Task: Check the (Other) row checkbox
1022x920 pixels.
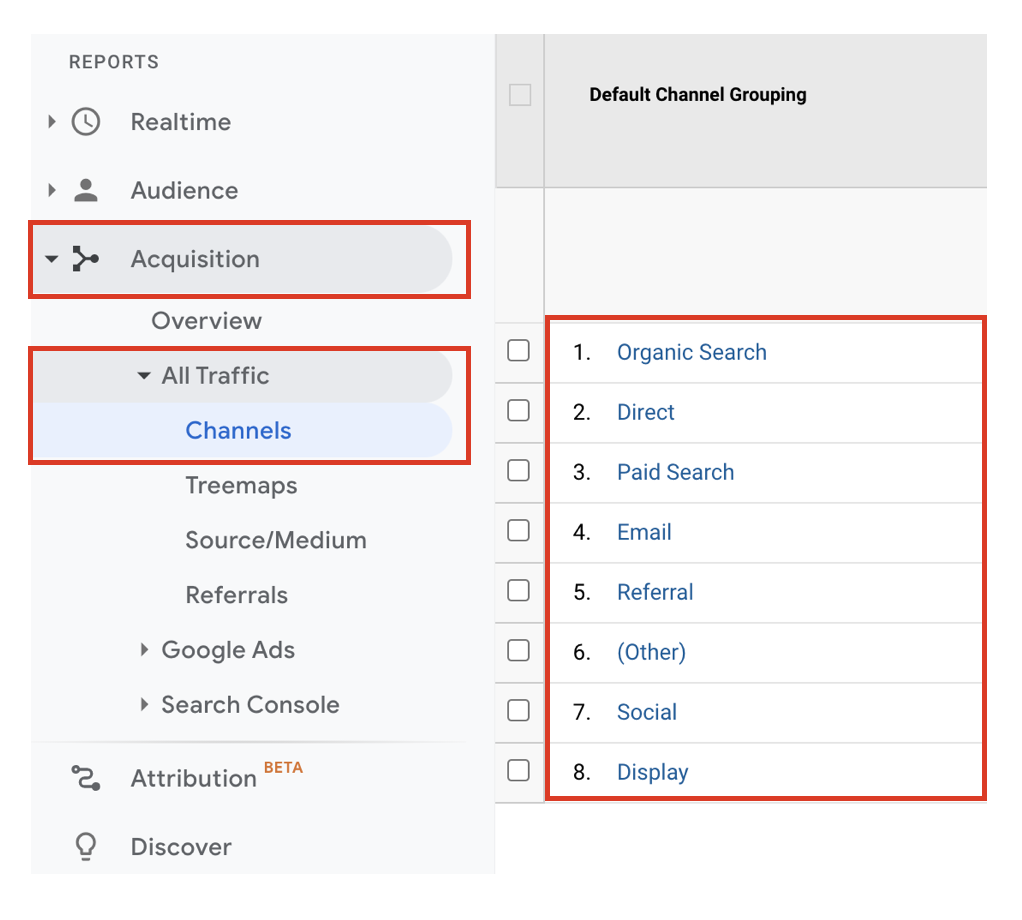Action: click(x=518, y=650)
